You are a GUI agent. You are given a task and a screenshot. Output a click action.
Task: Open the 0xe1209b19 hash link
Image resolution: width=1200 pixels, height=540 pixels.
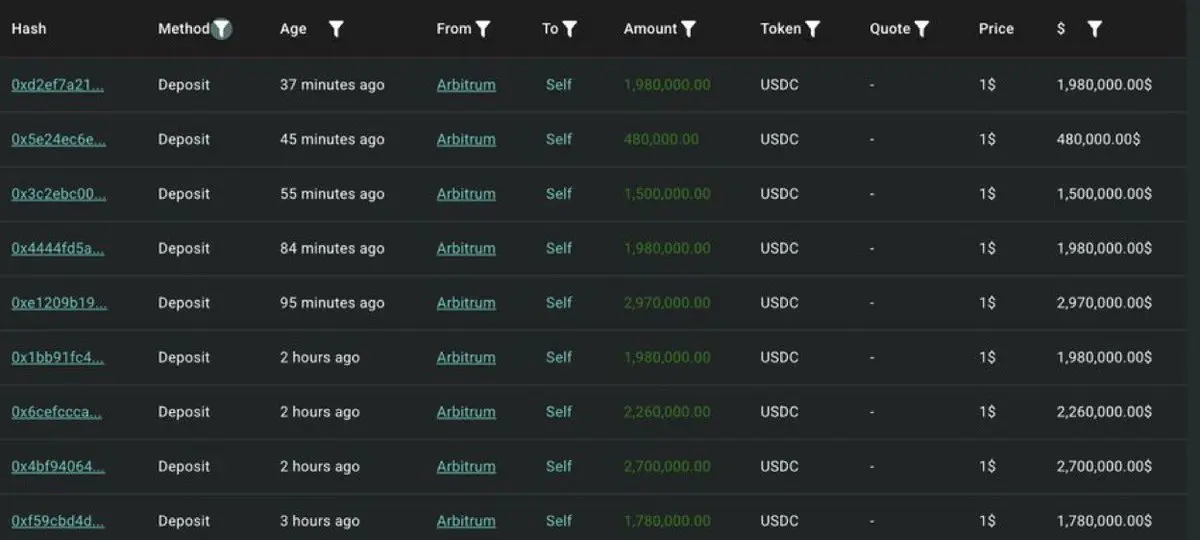coord(58,303)
